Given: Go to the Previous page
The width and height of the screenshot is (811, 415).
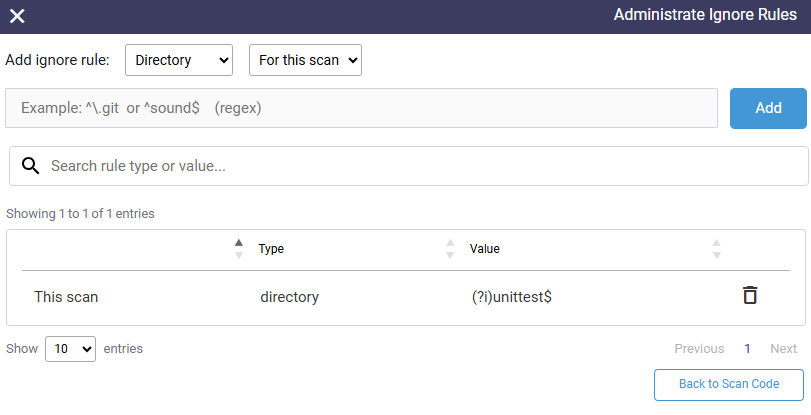Looking at the screenshot, I should (x=699, y=349).
